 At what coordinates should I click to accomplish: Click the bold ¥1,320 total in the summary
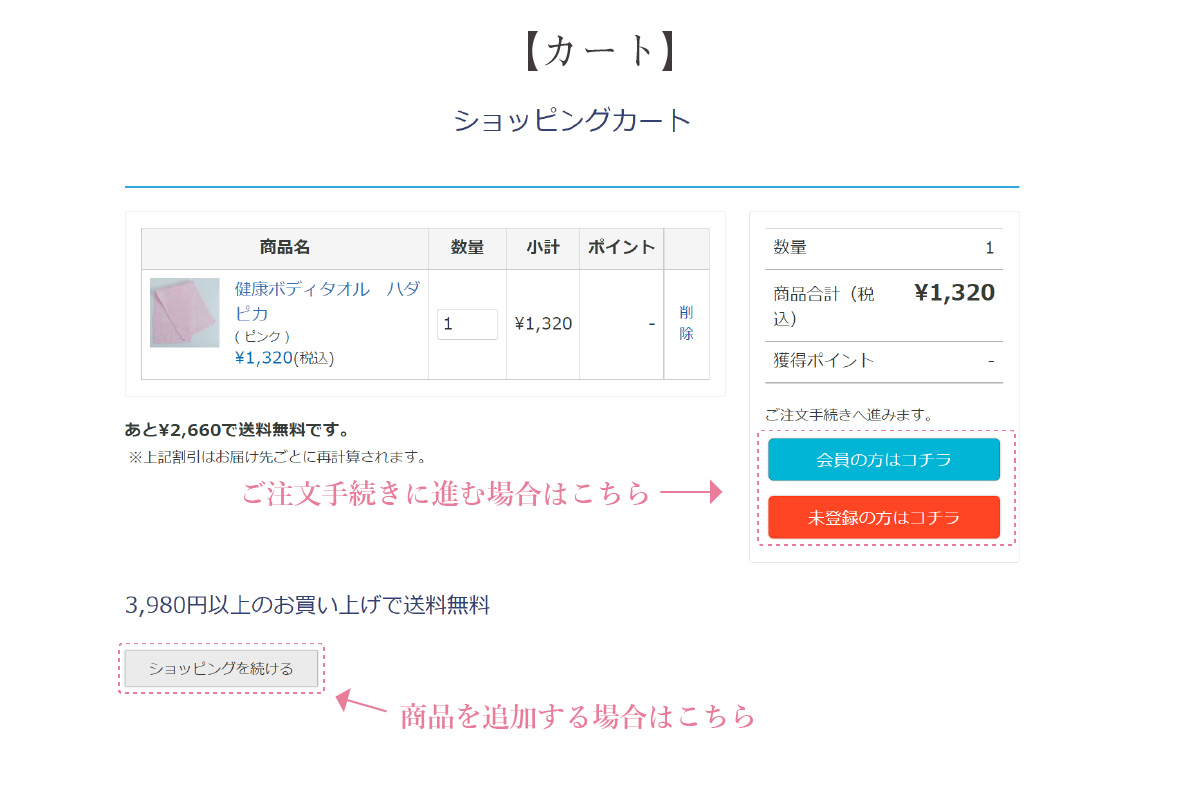click(954, 292)
